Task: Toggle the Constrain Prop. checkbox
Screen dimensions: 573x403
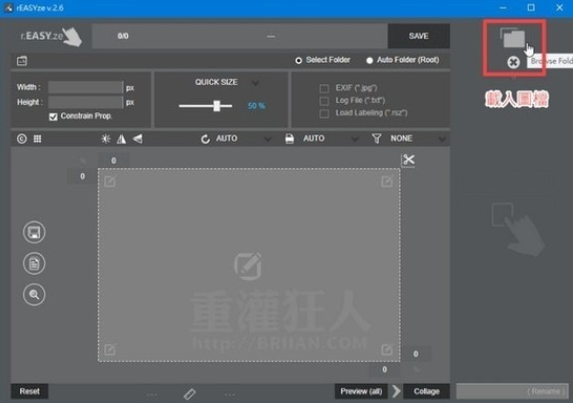Action: 53,117
